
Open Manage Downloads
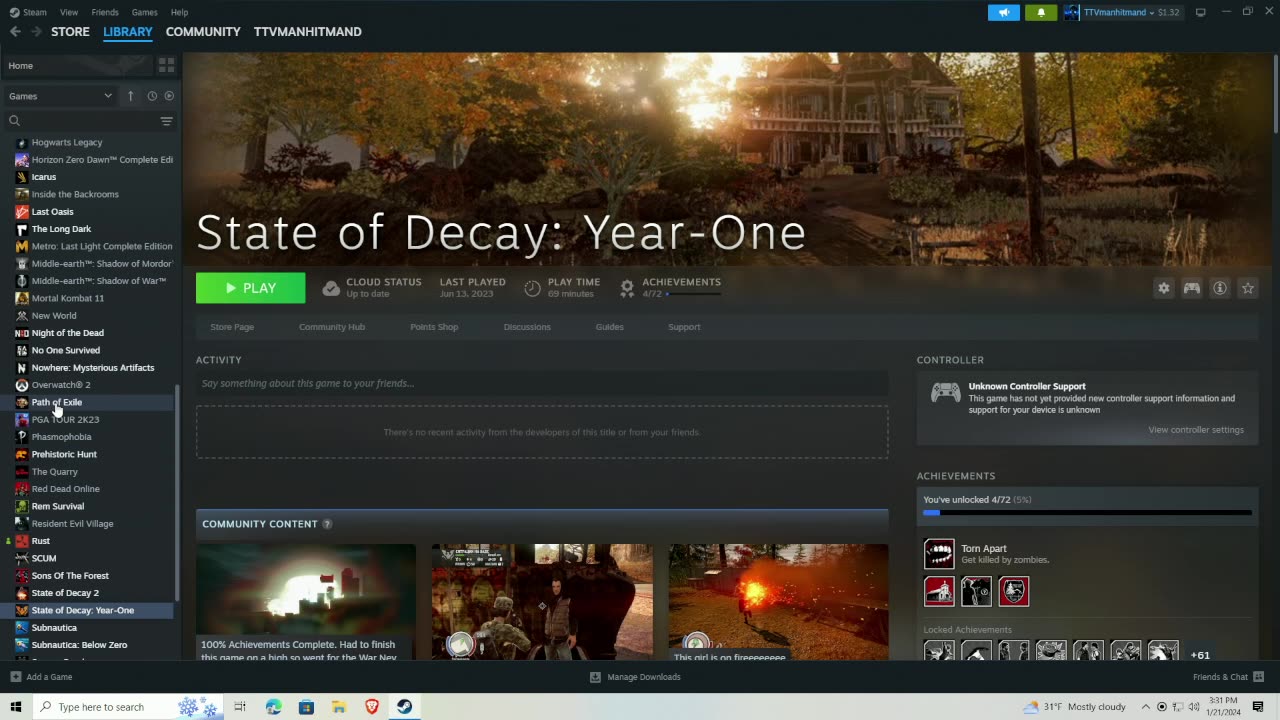click(635, 677)
